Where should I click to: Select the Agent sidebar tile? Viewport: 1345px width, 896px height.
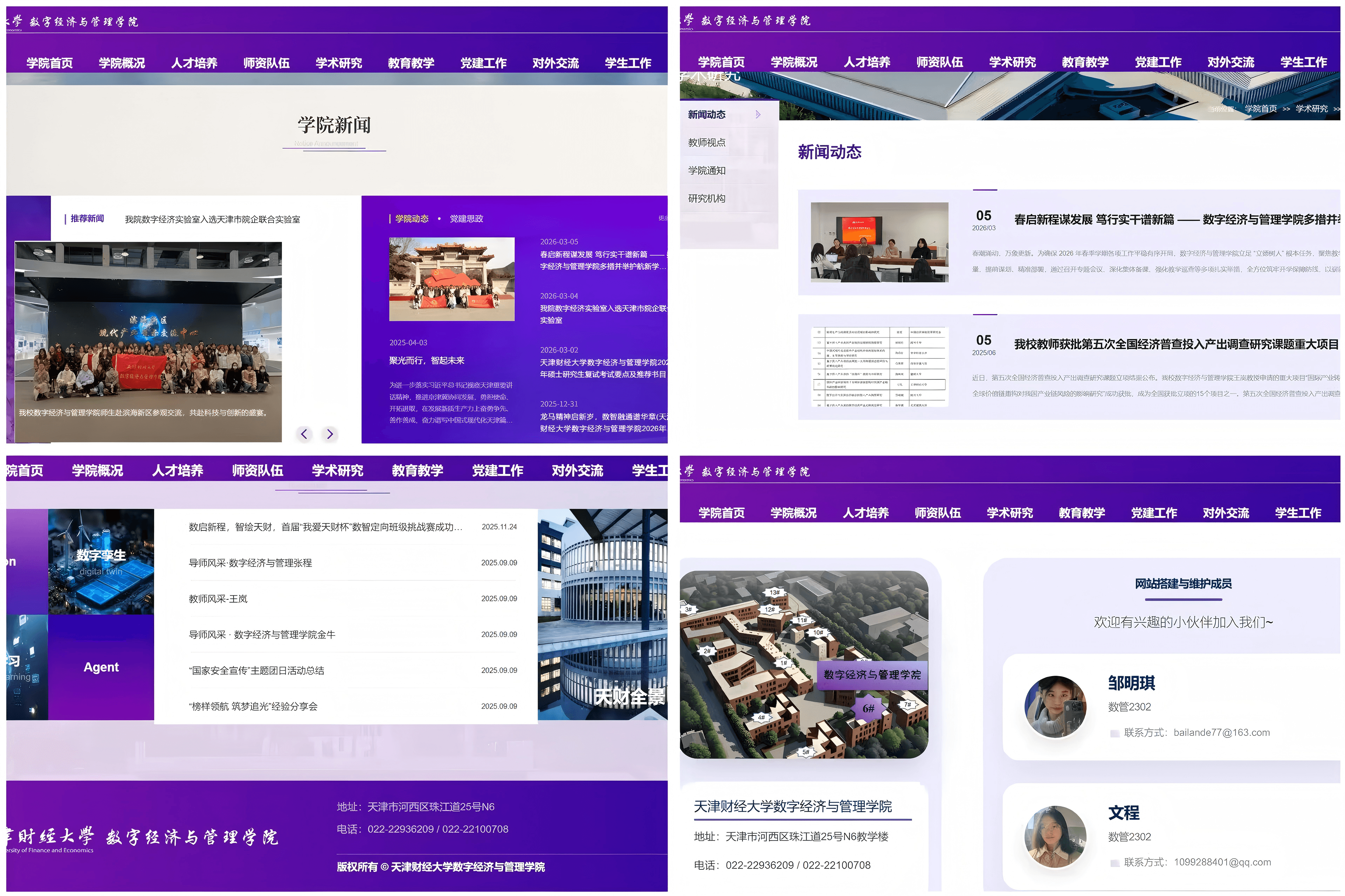click(101, 667)
